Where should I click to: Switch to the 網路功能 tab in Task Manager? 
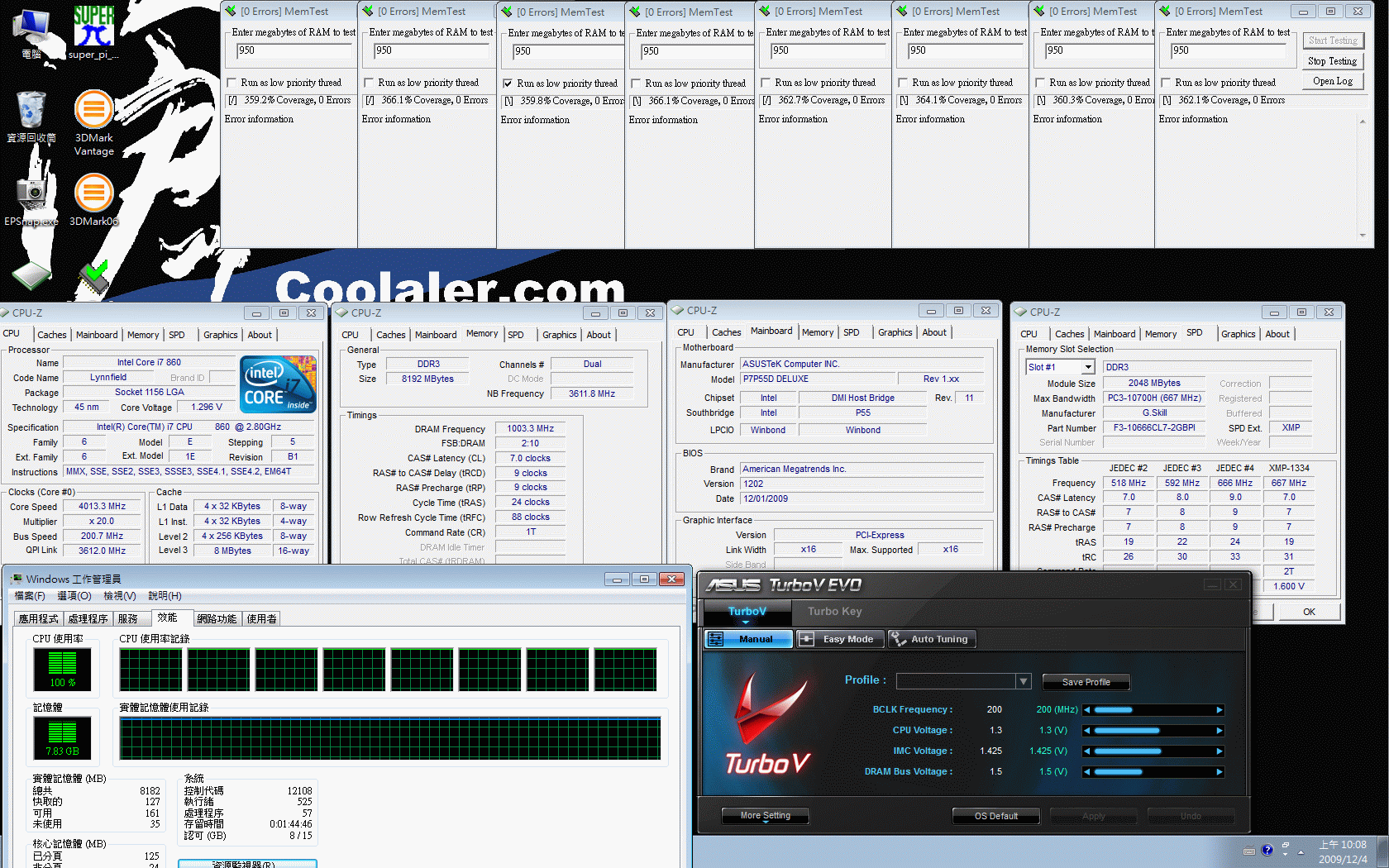coord(217,618)
